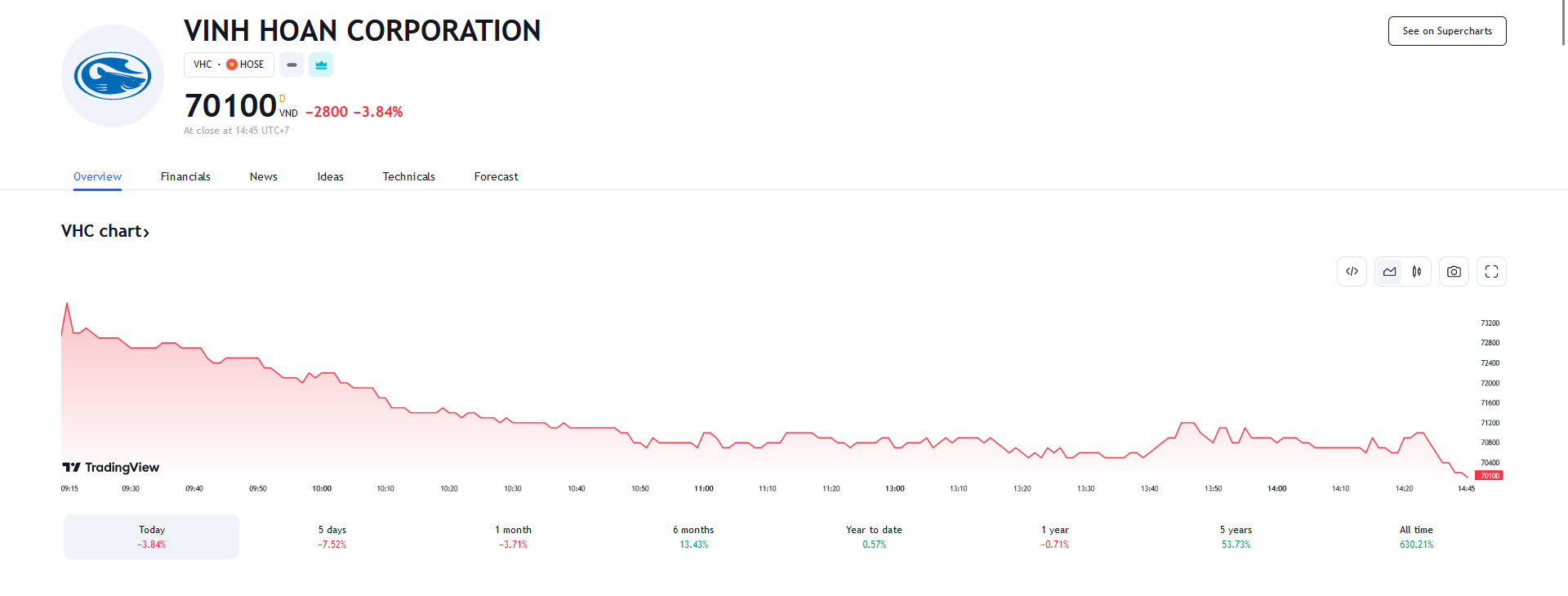The image size is (1568, 596).
Task: Click the 09:15 time axis label
Action: 69,489
